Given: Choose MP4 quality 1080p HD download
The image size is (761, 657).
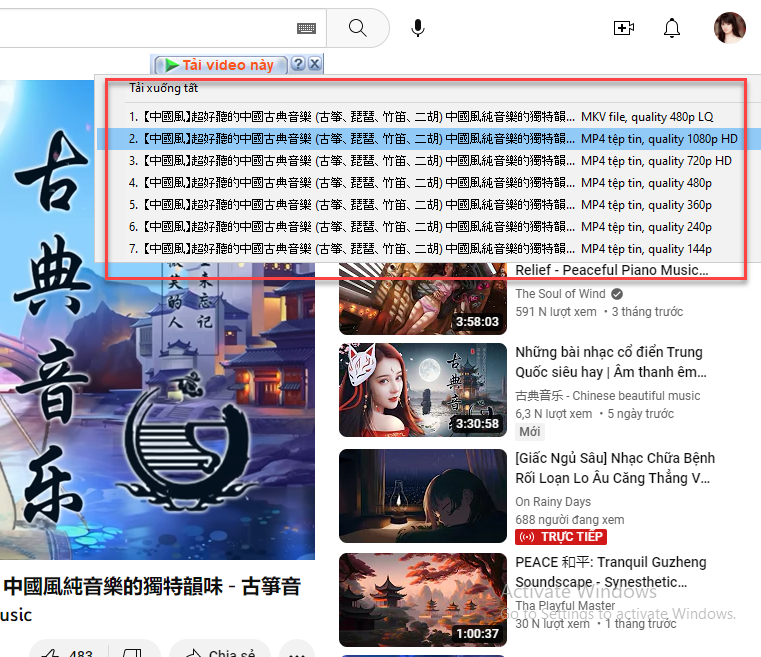Looking at the screenshot, I should pyautogui.click(x=420, y=139).
